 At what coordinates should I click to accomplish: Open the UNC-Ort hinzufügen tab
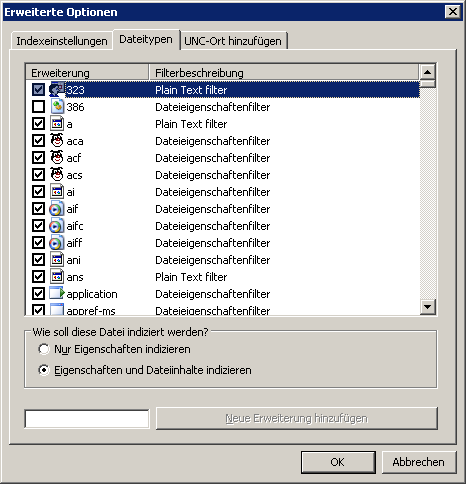coord(233,41)
